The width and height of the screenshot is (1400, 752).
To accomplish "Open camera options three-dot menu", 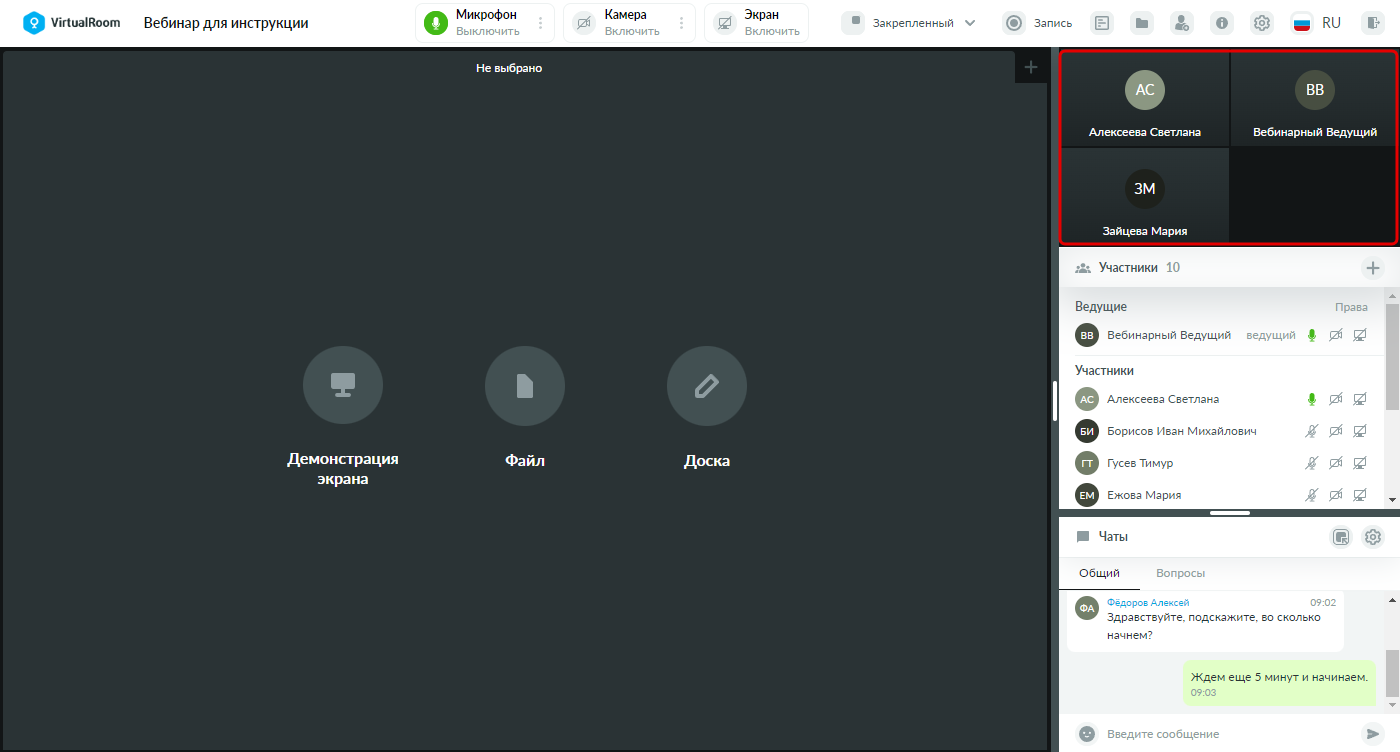I will point(682,23).
